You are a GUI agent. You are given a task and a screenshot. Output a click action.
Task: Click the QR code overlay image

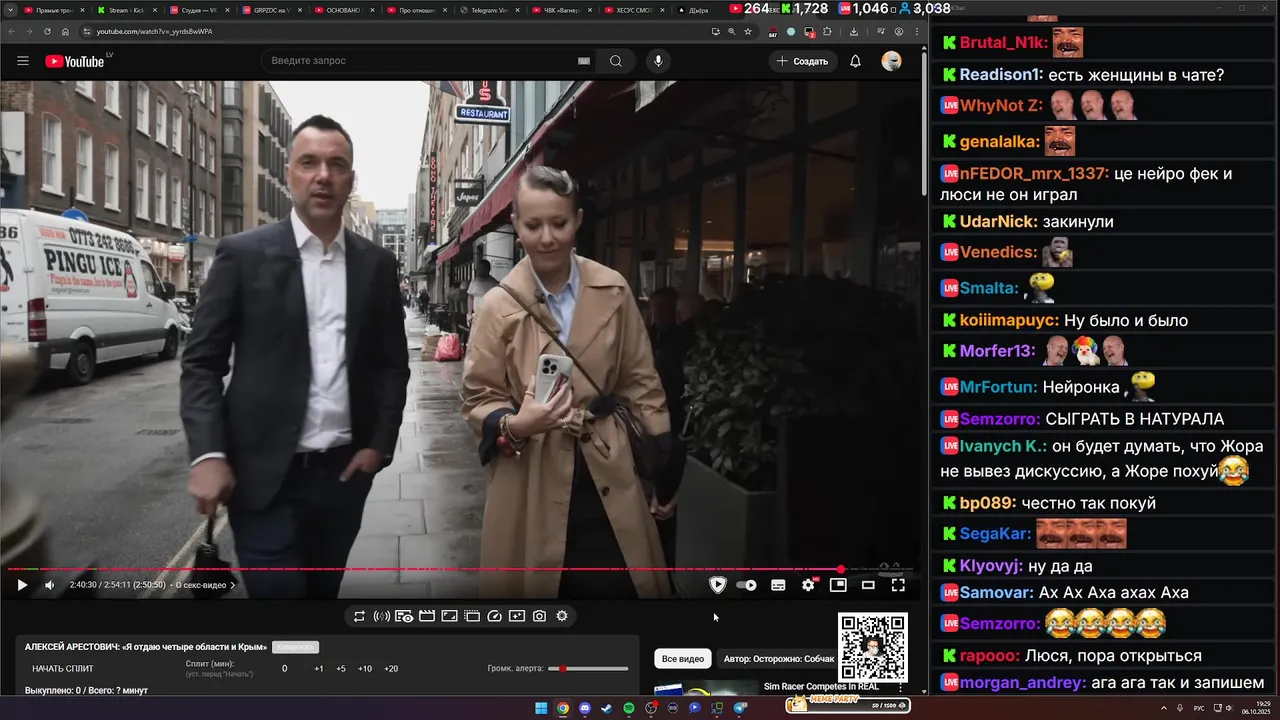coord(873,648)
